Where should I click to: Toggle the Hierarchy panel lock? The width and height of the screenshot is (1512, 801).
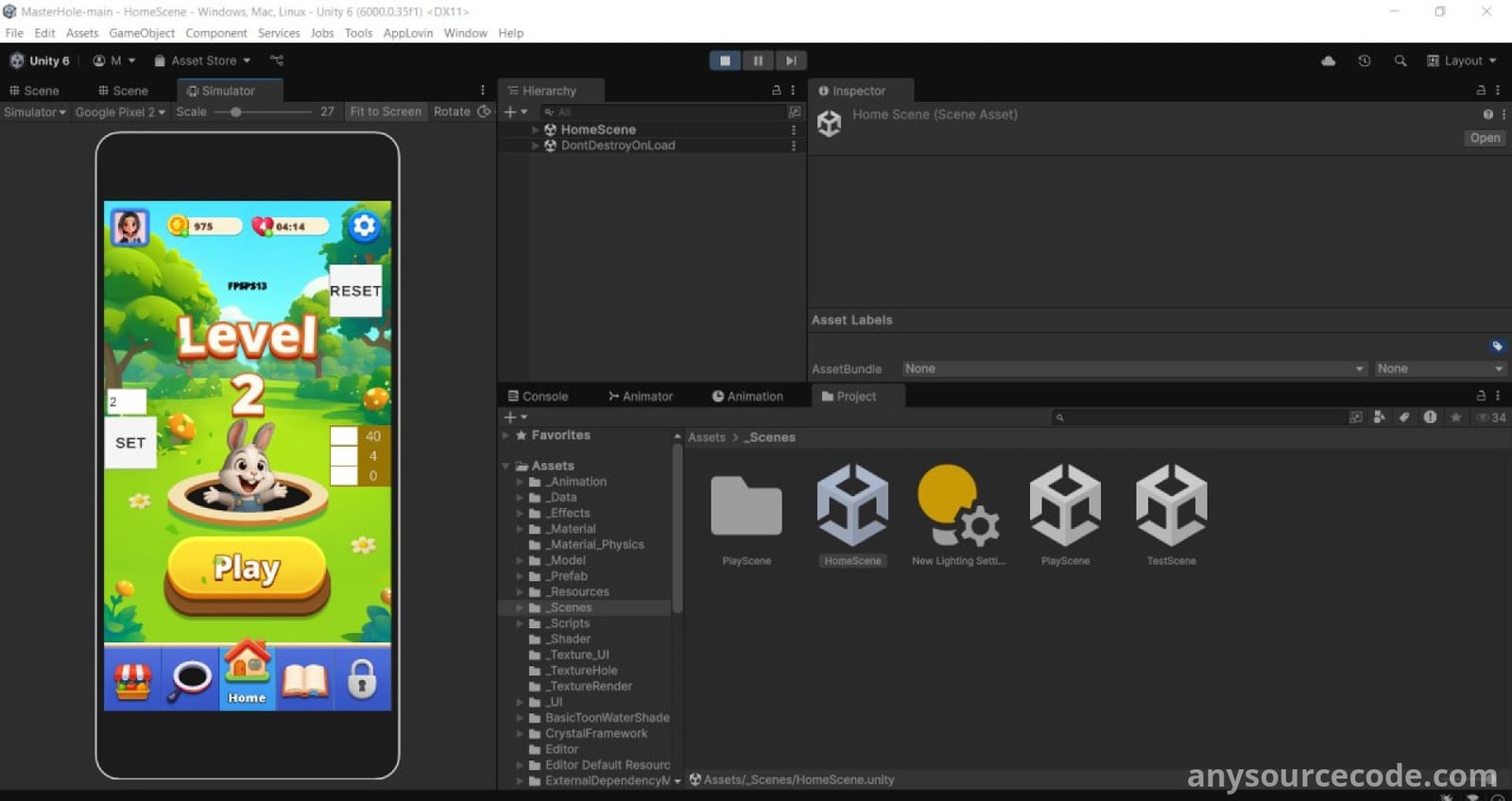tap(777, 91)
